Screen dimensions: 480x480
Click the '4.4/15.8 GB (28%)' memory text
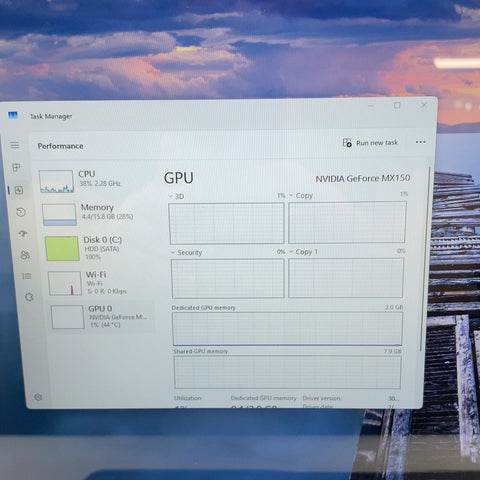[107, 216]
